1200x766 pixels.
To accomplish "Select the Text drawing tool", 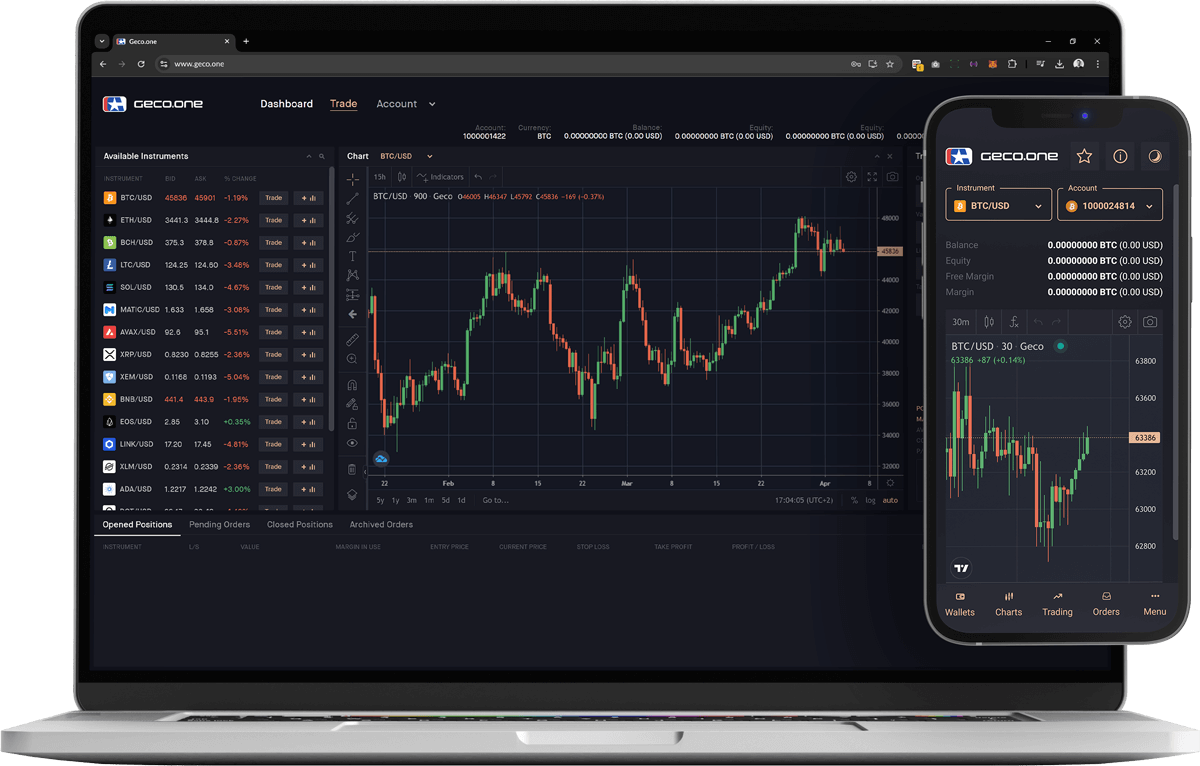I will (x=352, y=256).
